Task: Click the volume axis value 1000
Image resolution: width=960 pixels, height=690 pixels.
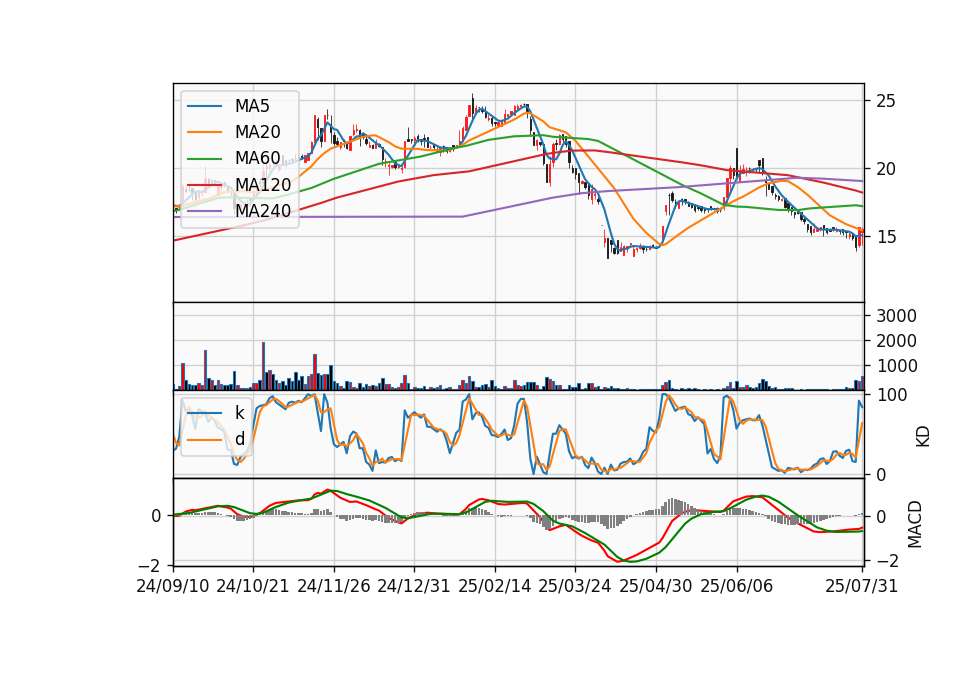Action: coord(896,366)
